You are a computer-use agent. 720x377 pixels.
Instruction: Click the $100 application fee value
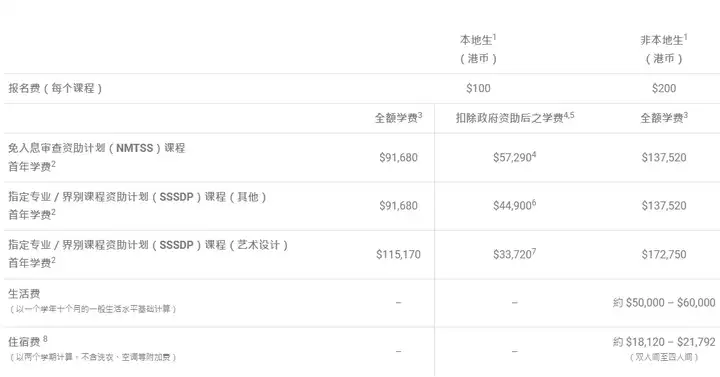(478, 88)
